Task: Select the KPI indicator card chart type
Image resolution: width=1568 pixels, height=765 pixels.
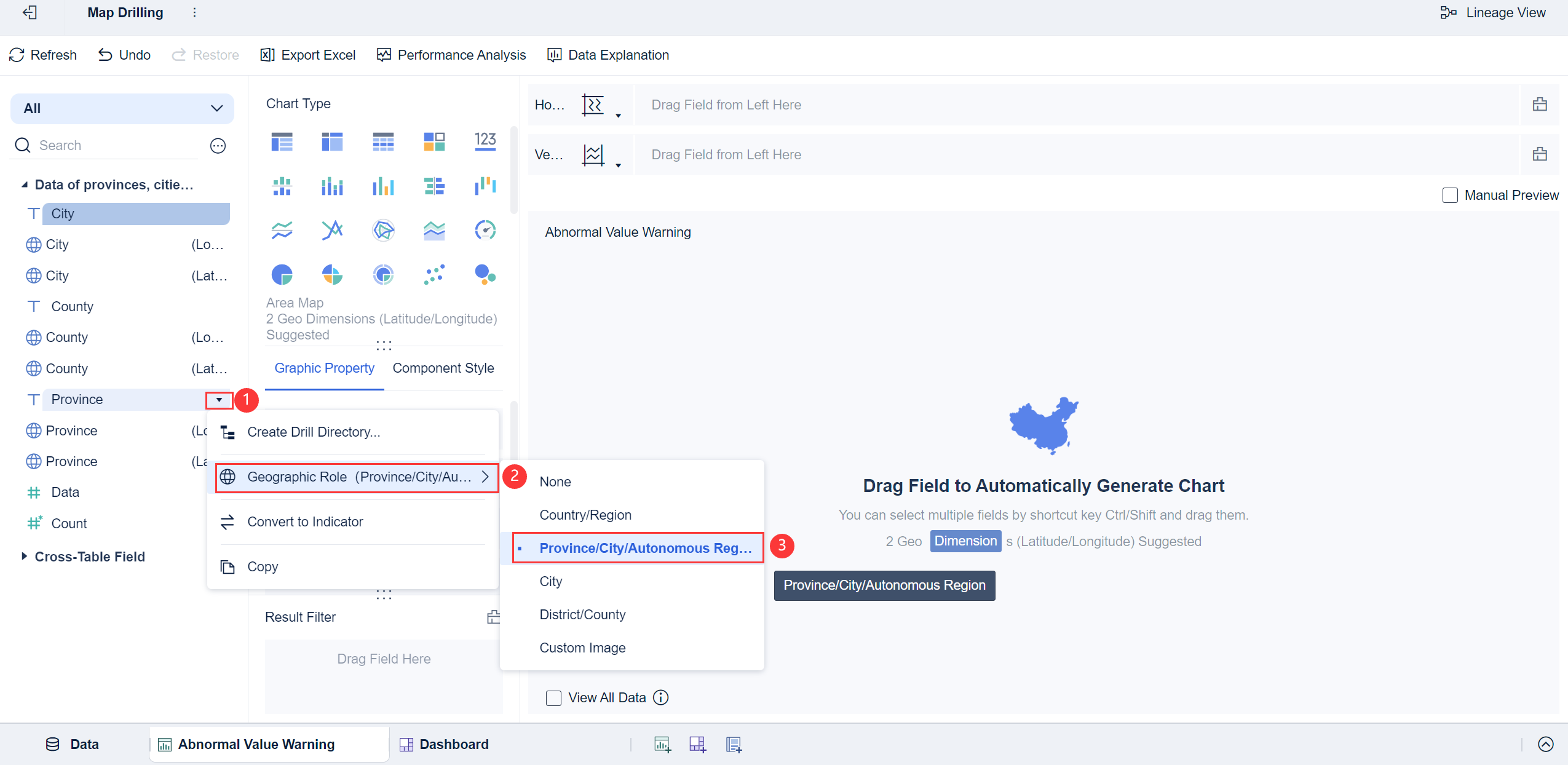Action: click(x=485, y=141)
